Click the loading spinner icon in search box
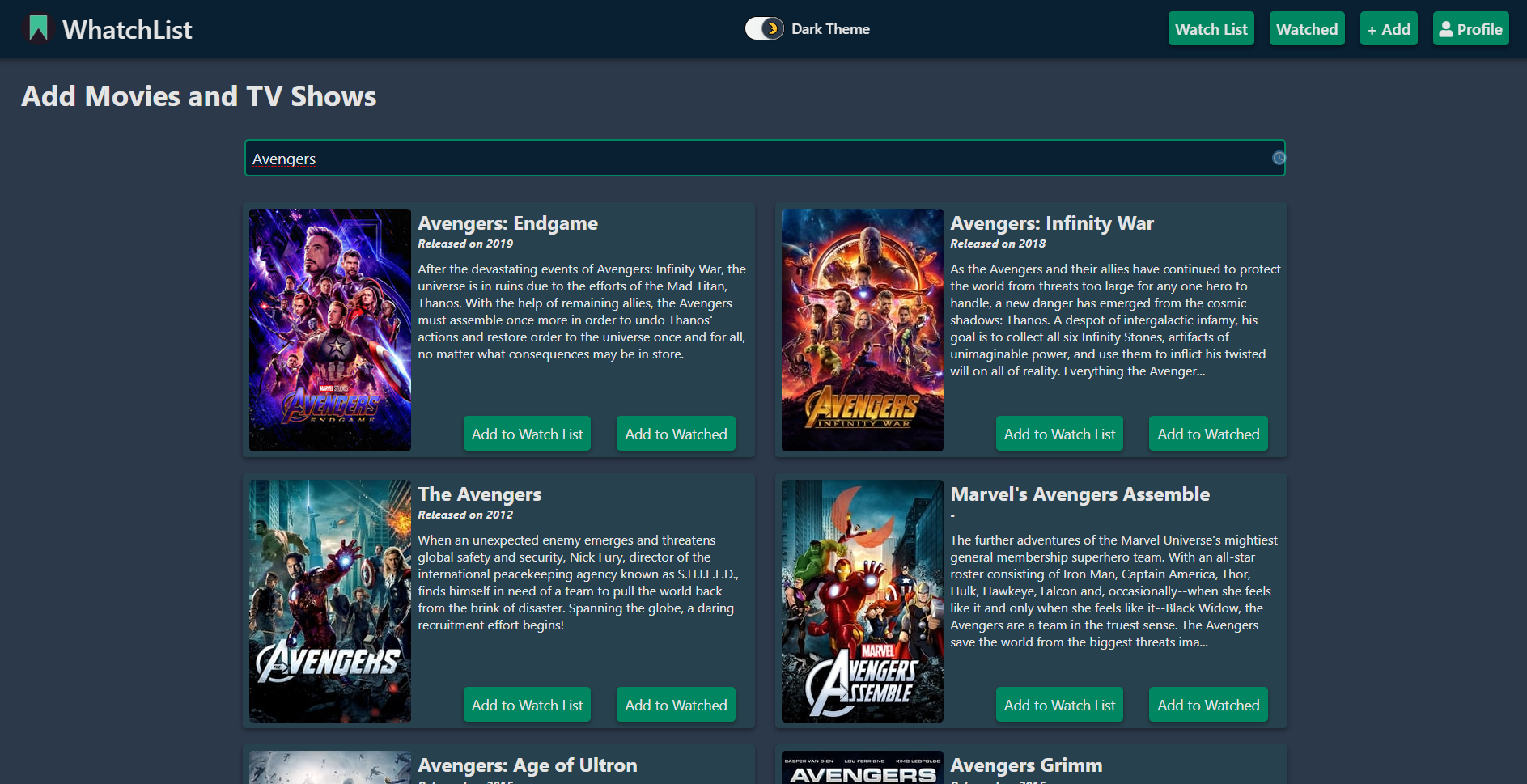Screen dimensions: 1527x784 [x=1279, y=159]
